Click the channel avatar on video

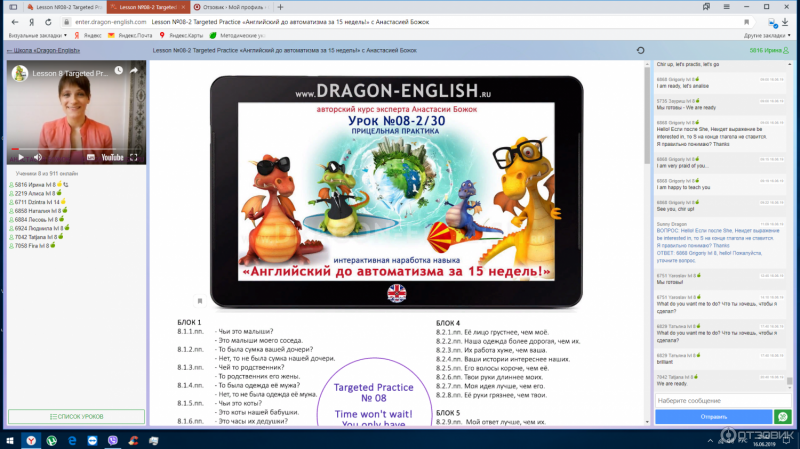point(20,73)
